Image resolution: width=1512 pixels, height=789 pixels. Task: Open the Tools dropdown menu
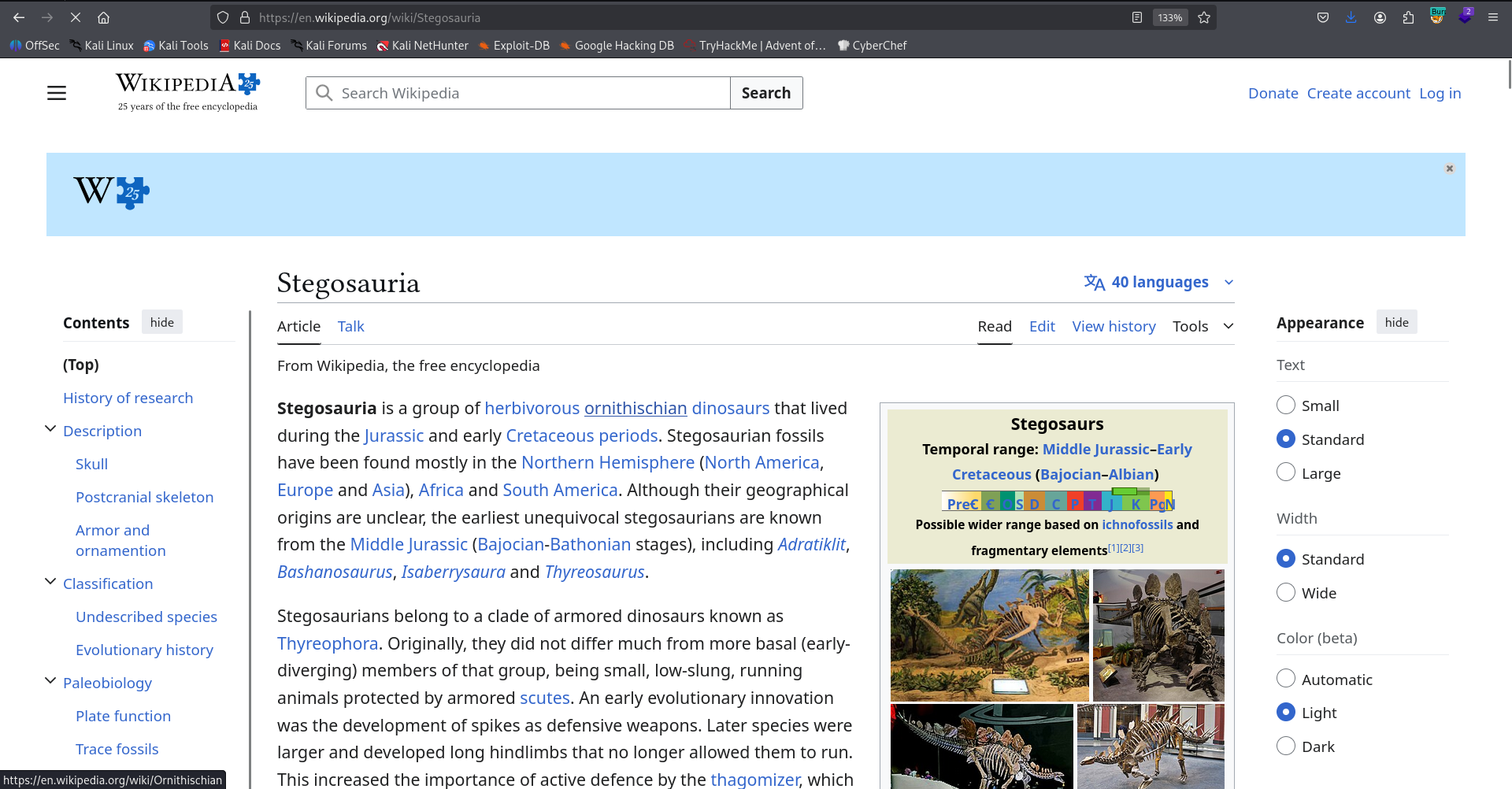(1202, 326)
